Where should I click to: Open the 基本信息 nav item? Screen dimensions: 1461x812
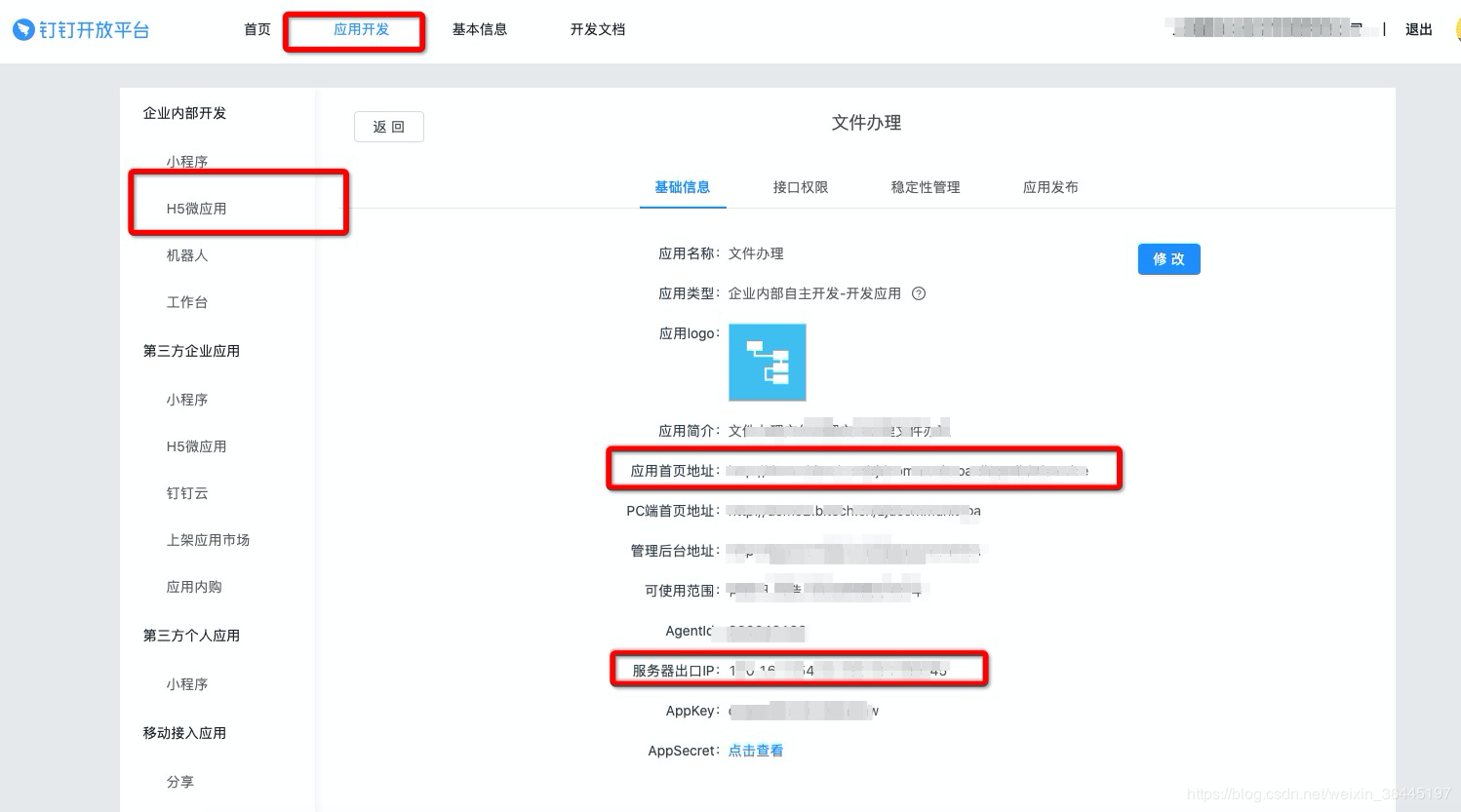tap(480, 29)
